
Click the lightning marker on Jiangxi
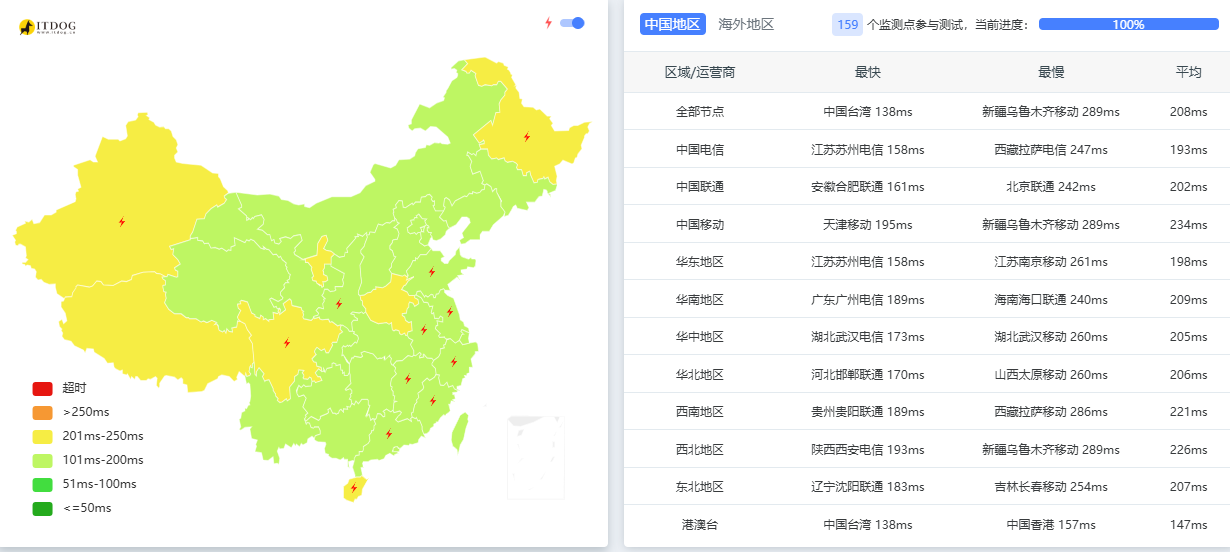click(x=408, y=378)
